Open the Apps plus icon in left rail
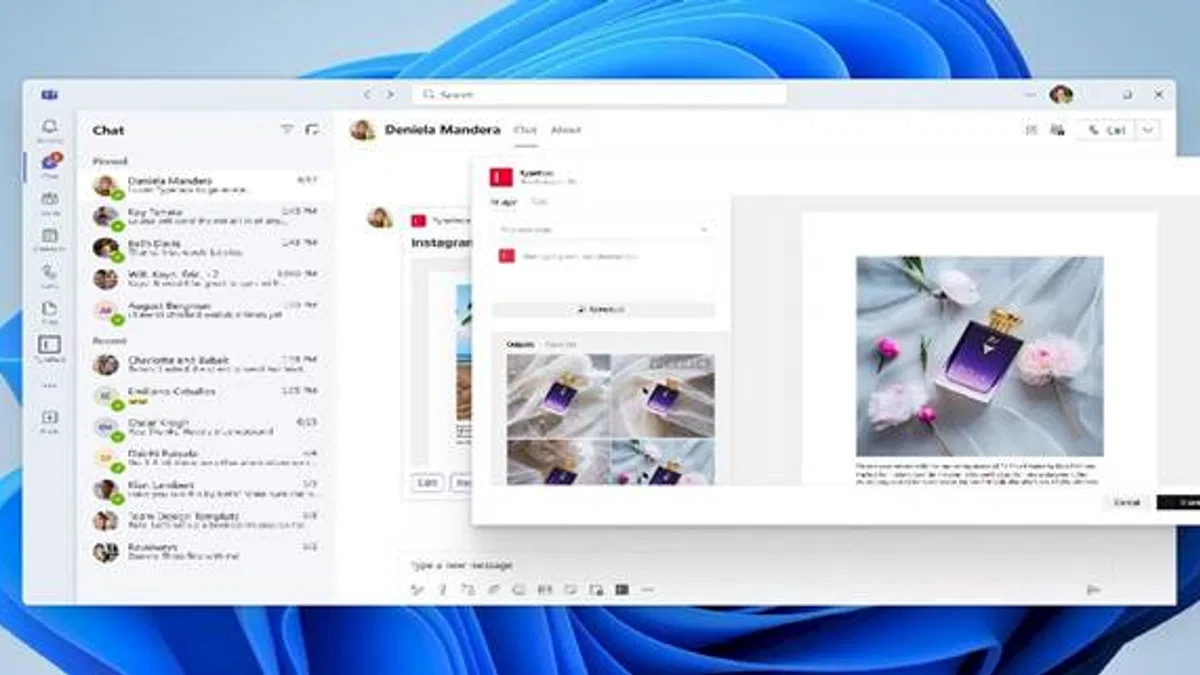 point(49,418)
